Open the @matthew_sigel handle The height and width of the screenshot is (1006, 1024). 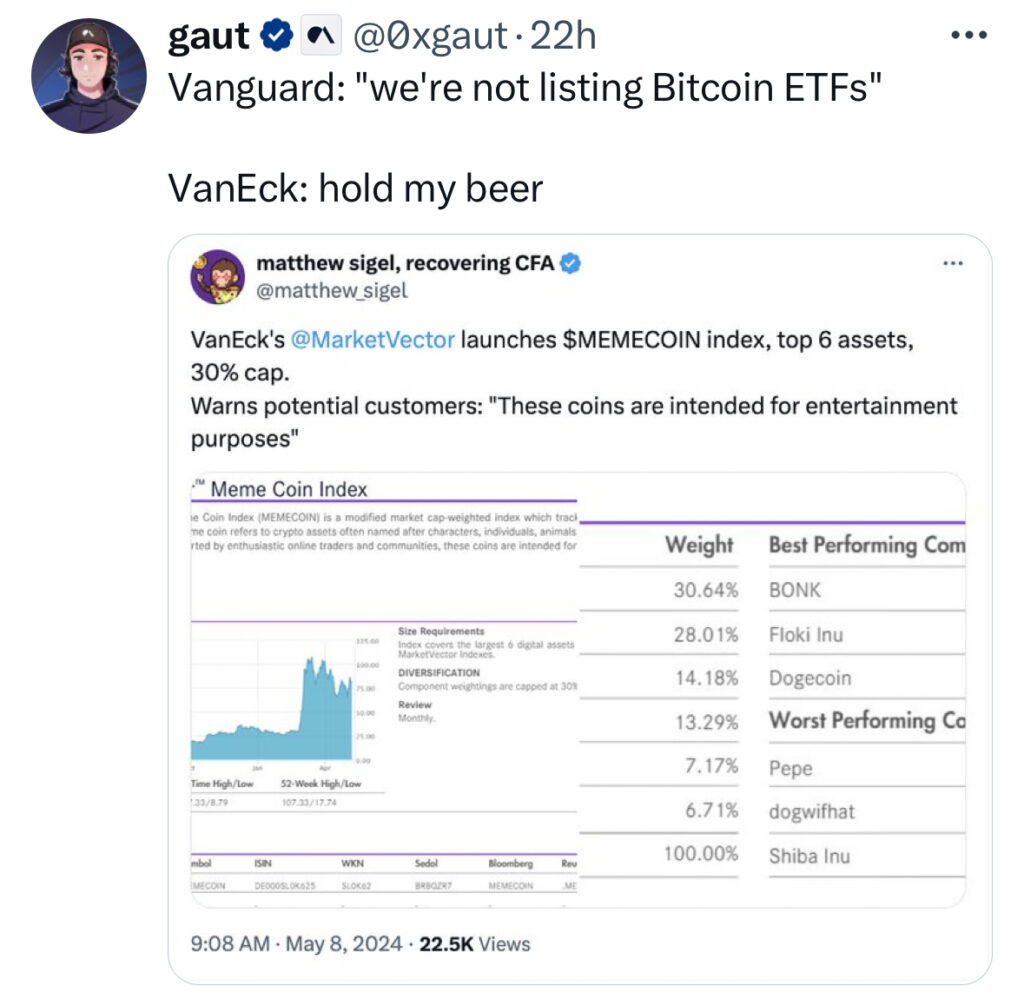(x=332, y=291)
